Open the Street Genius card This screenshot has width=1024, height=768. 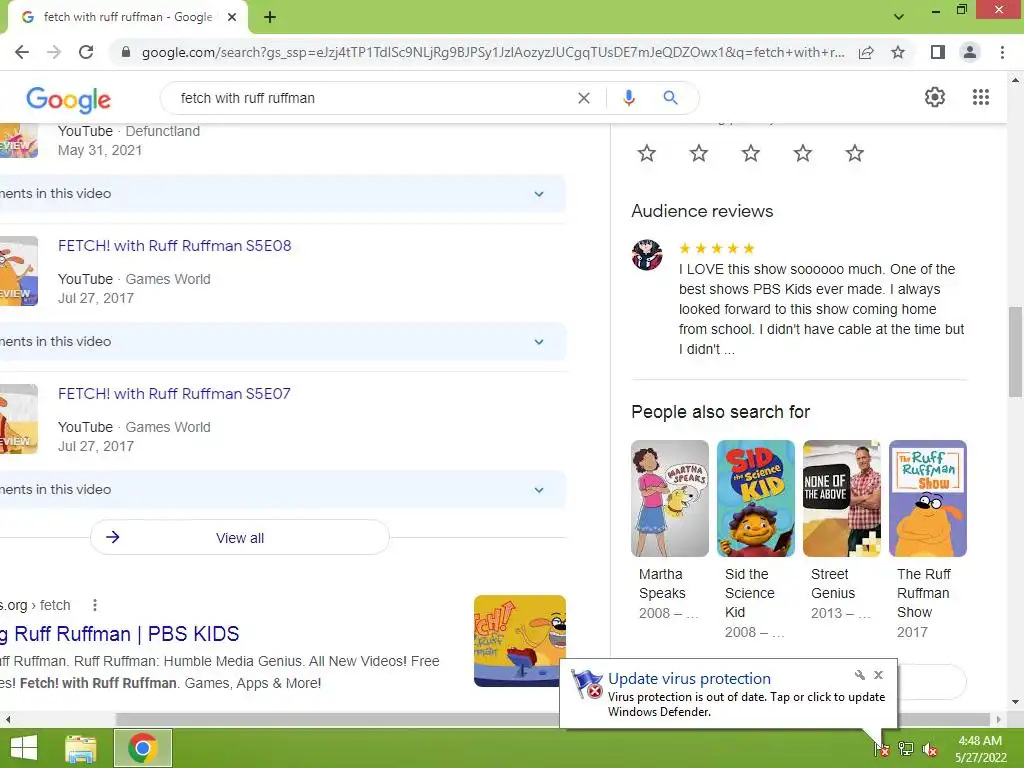click(842, 530)
